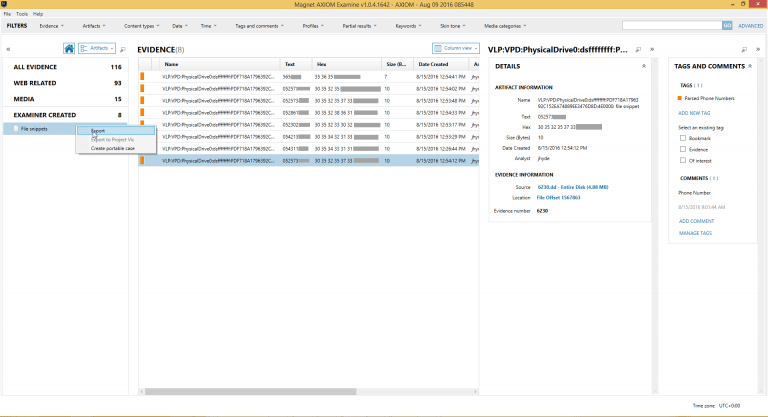Sort by the Text column header
Screen dimensions: 768x417
(296, 64)
